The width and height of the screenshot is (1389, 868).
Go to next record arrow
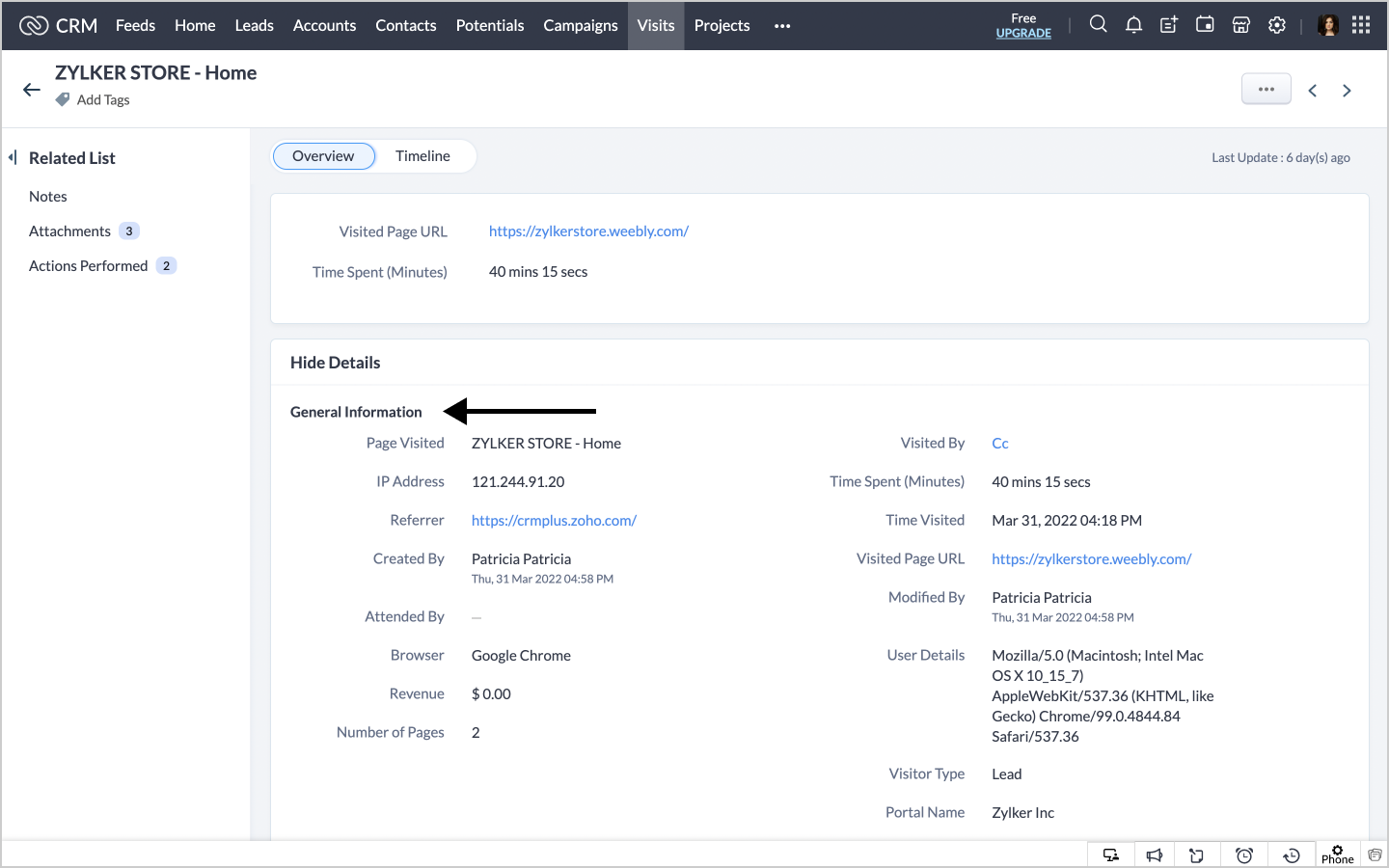point(1347,91)
